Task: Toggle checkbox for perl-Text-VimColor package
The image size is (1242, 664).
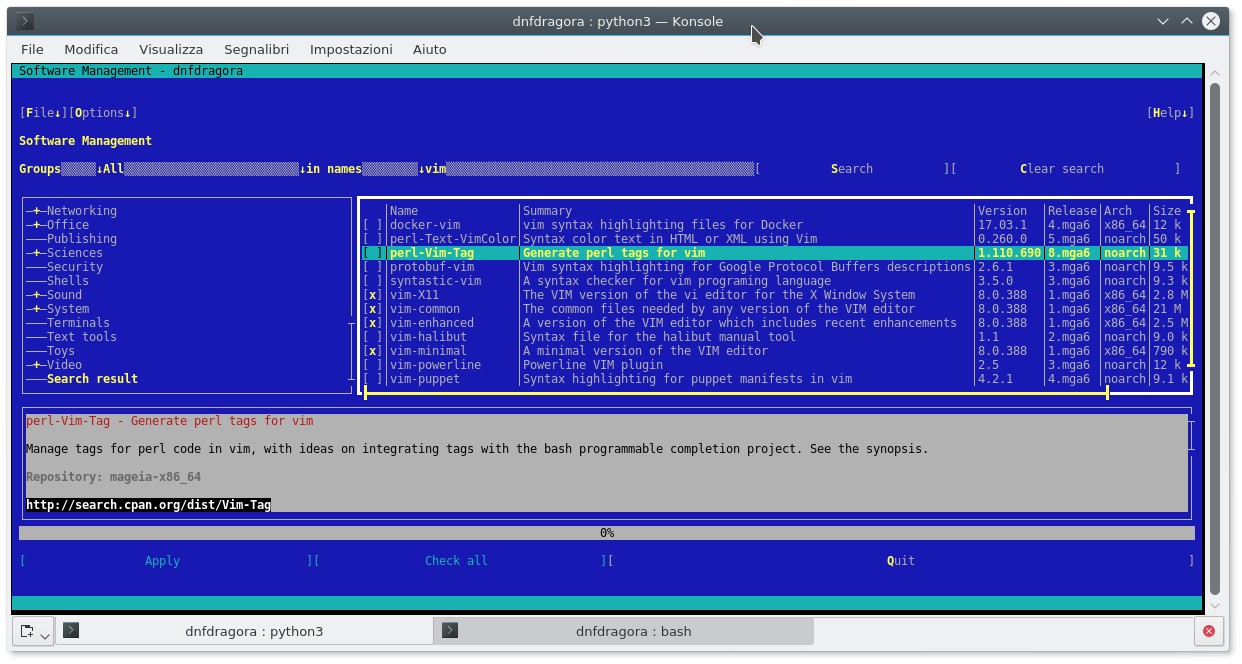Action: [372, 239]
